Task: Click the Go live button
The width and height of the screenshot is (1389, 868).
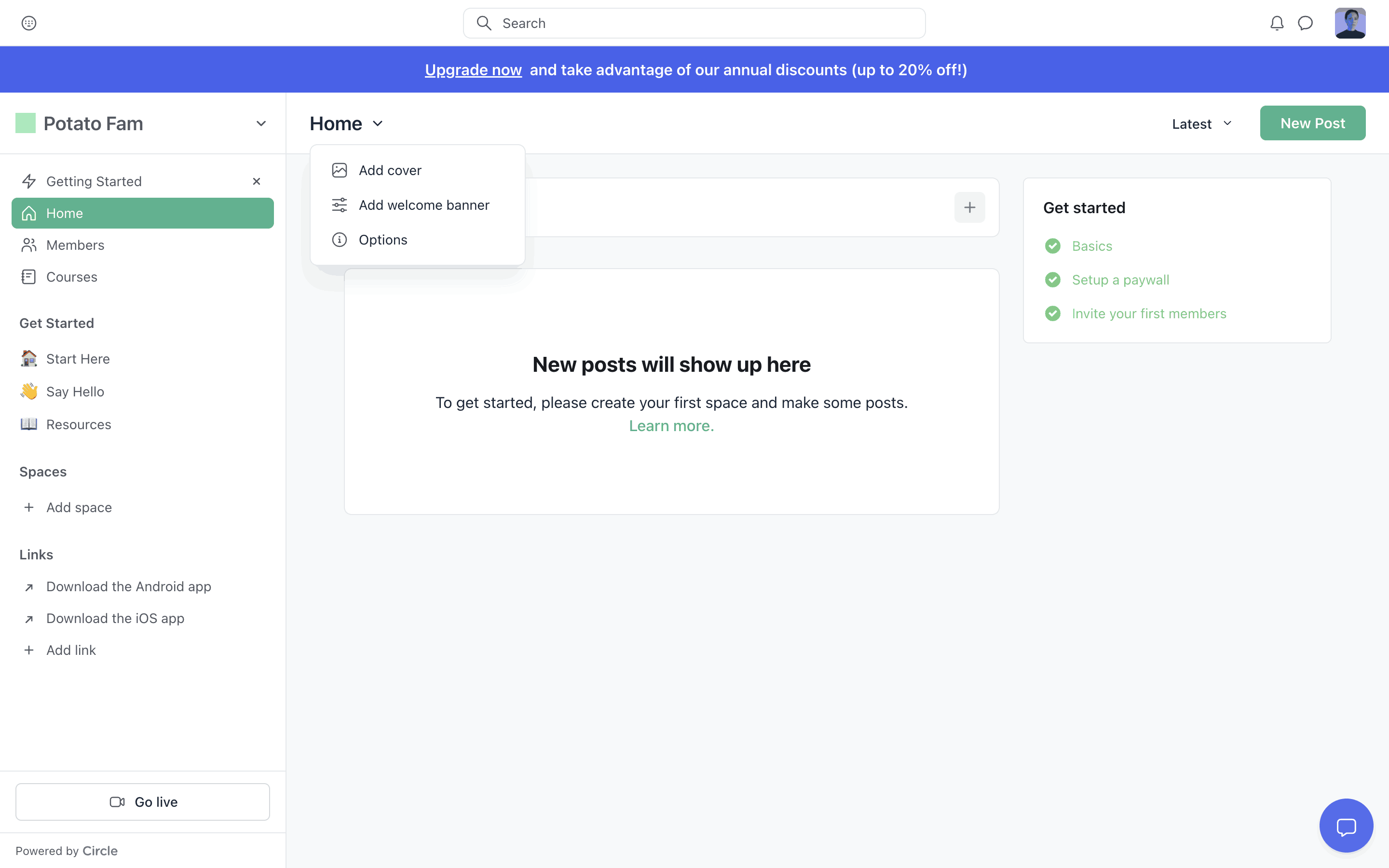Action: [x=142, y=802]
